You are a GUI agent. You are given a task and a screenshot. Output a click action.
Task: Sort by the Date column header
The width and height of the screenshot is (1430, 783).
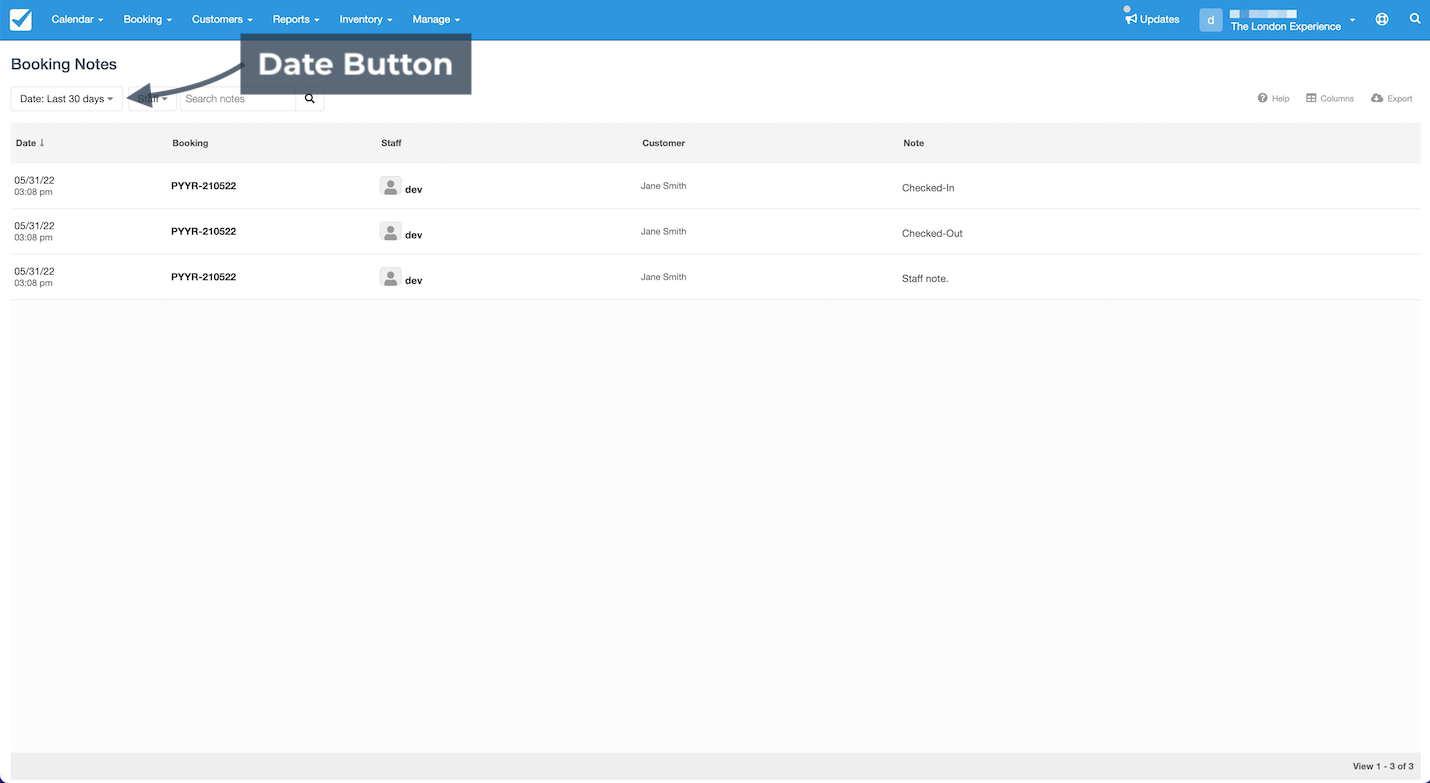coord(30,143)
